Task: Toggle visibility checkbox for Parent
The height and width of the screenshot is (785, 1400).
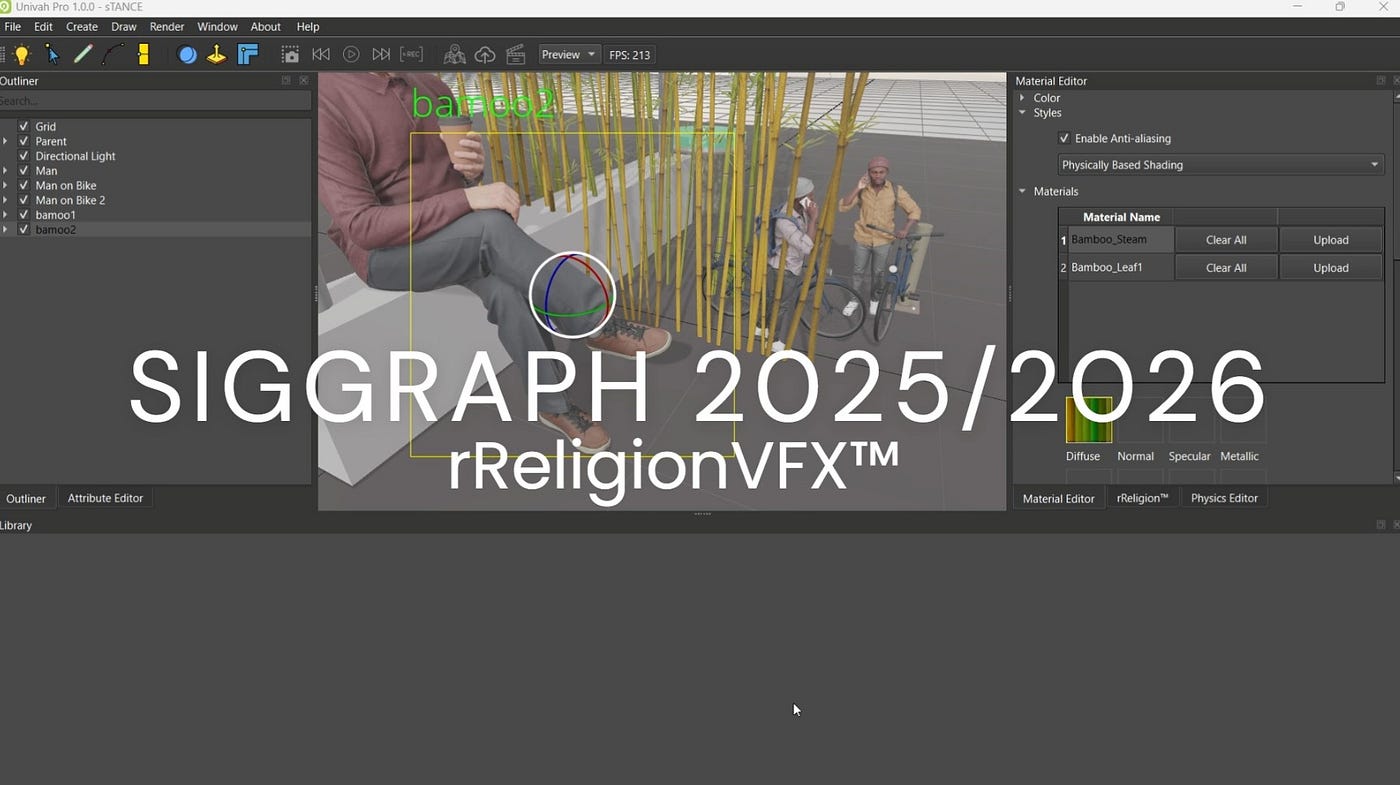Action: pyautogui.click(x=24, y=142)
